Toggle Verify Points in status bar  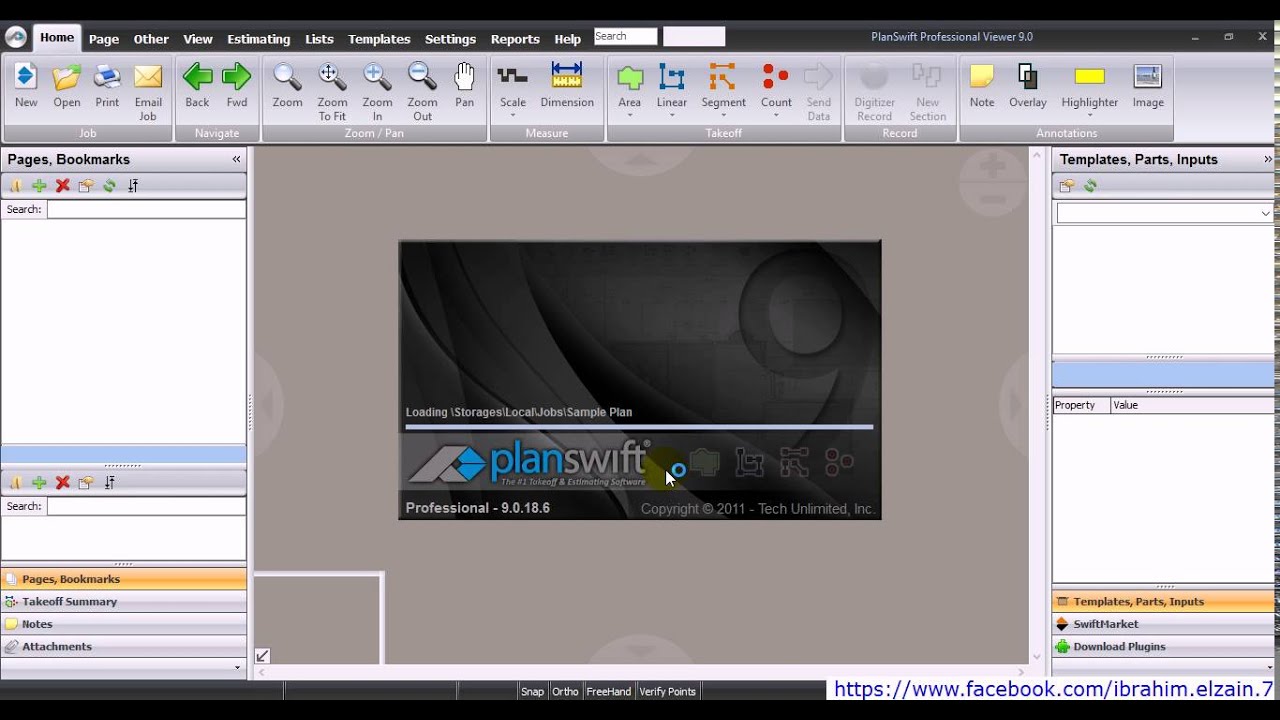click(667, 691)
